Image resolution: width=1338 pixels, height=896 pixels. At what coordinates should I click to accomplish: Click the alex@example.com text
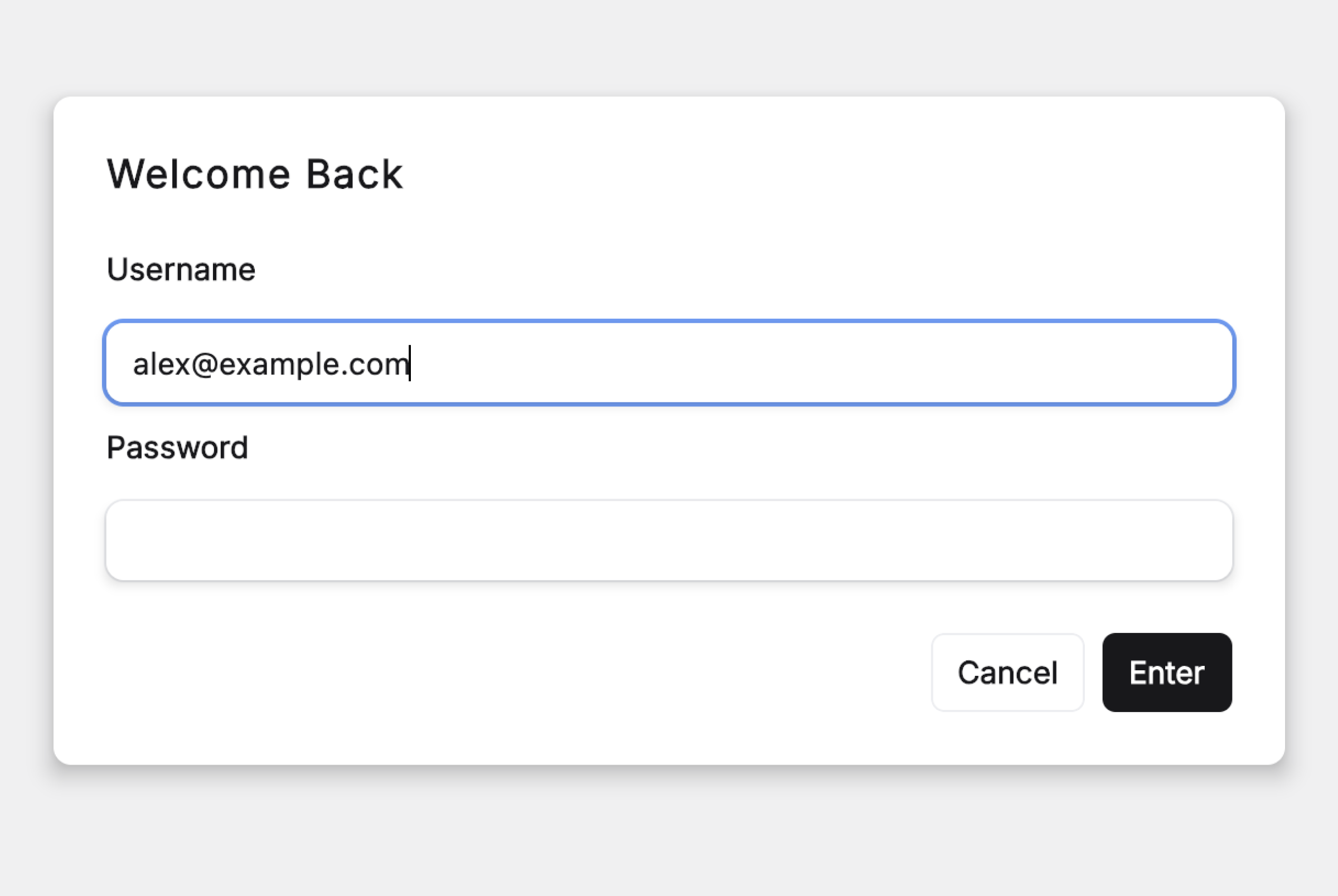point(271,364)
